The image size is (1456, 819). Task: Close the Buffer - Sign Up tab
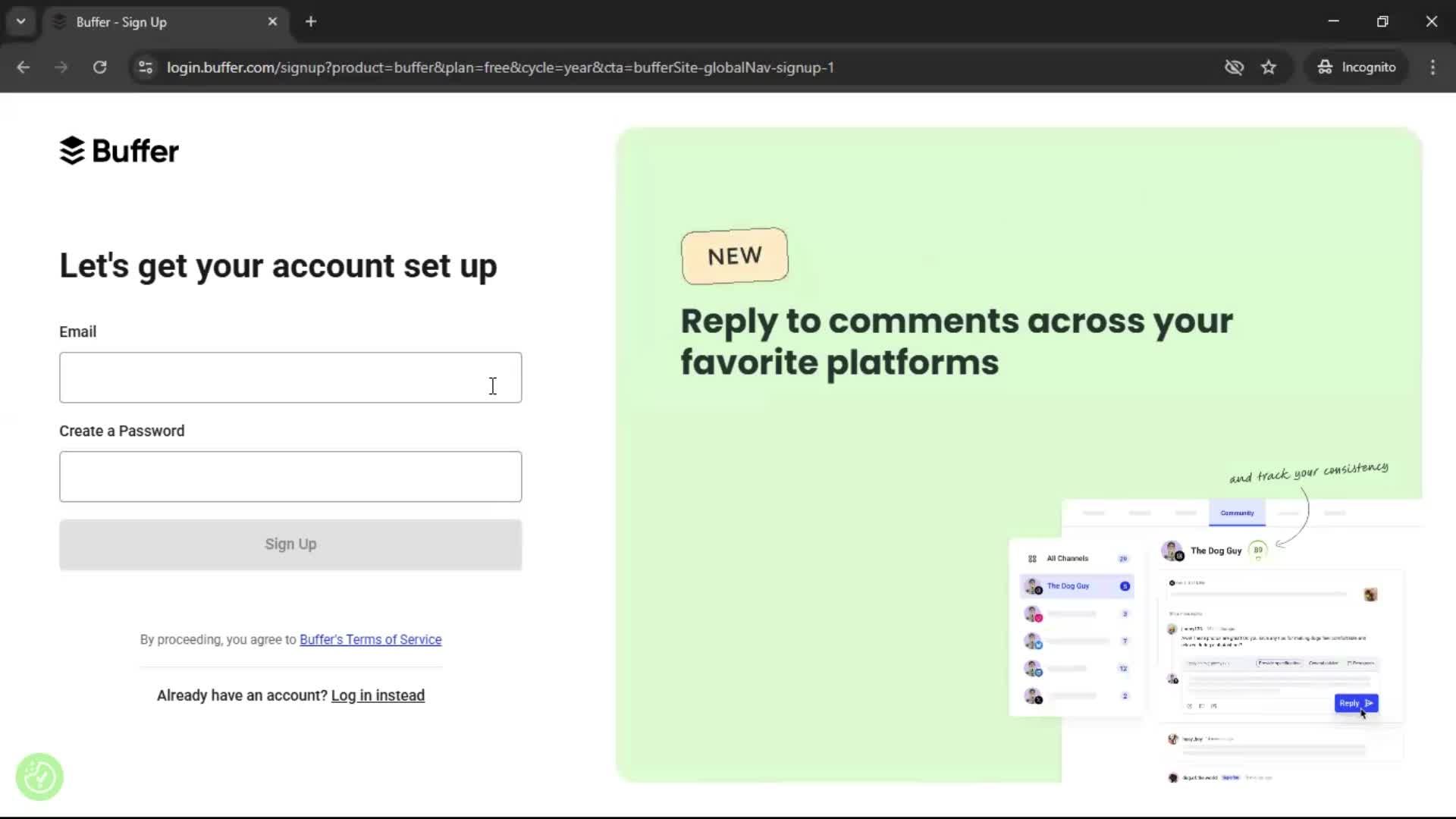pyautogui.click(x=272, y=21)
